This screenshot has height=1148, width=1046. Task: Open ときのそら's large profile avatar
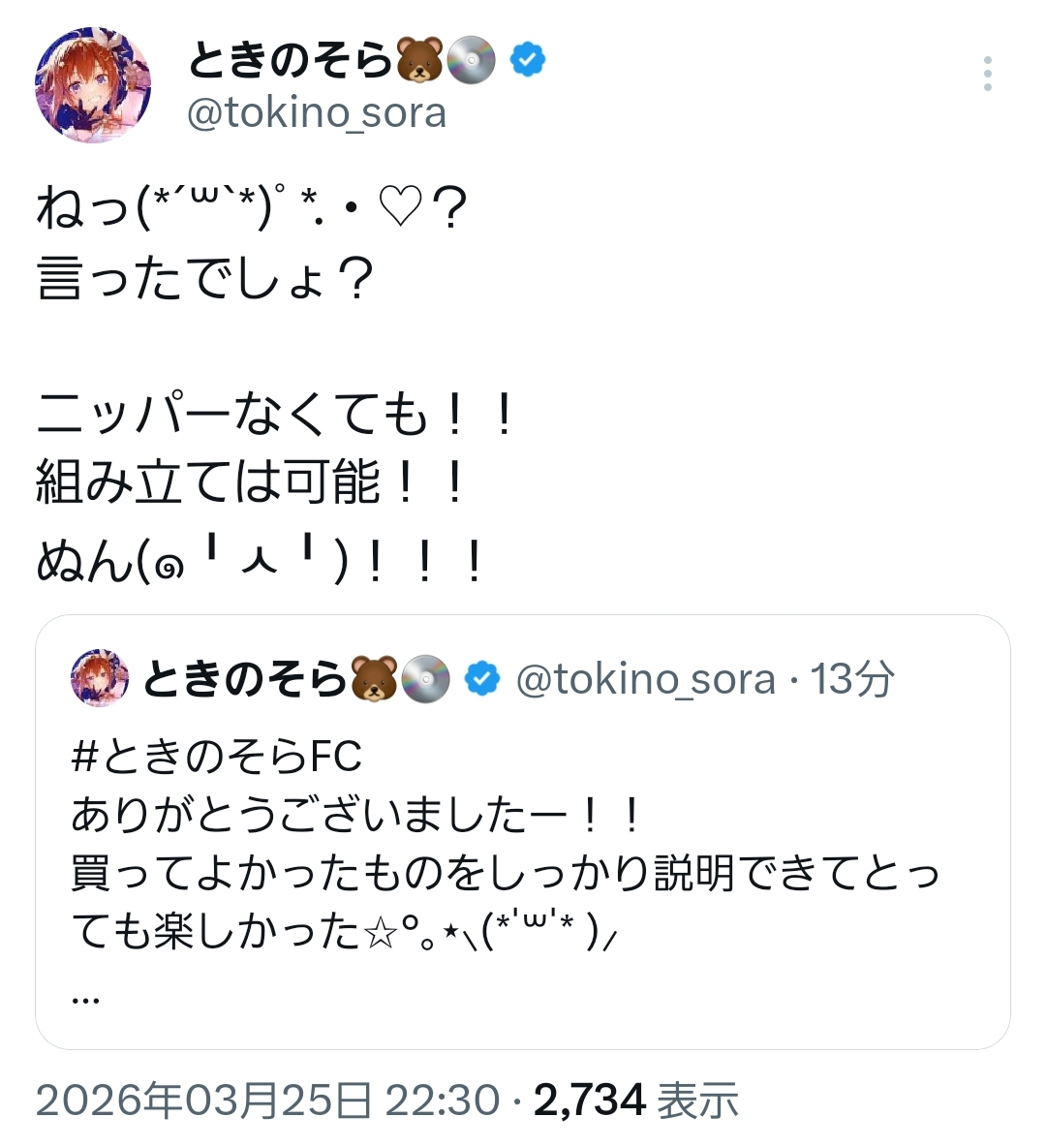point(93,85)
